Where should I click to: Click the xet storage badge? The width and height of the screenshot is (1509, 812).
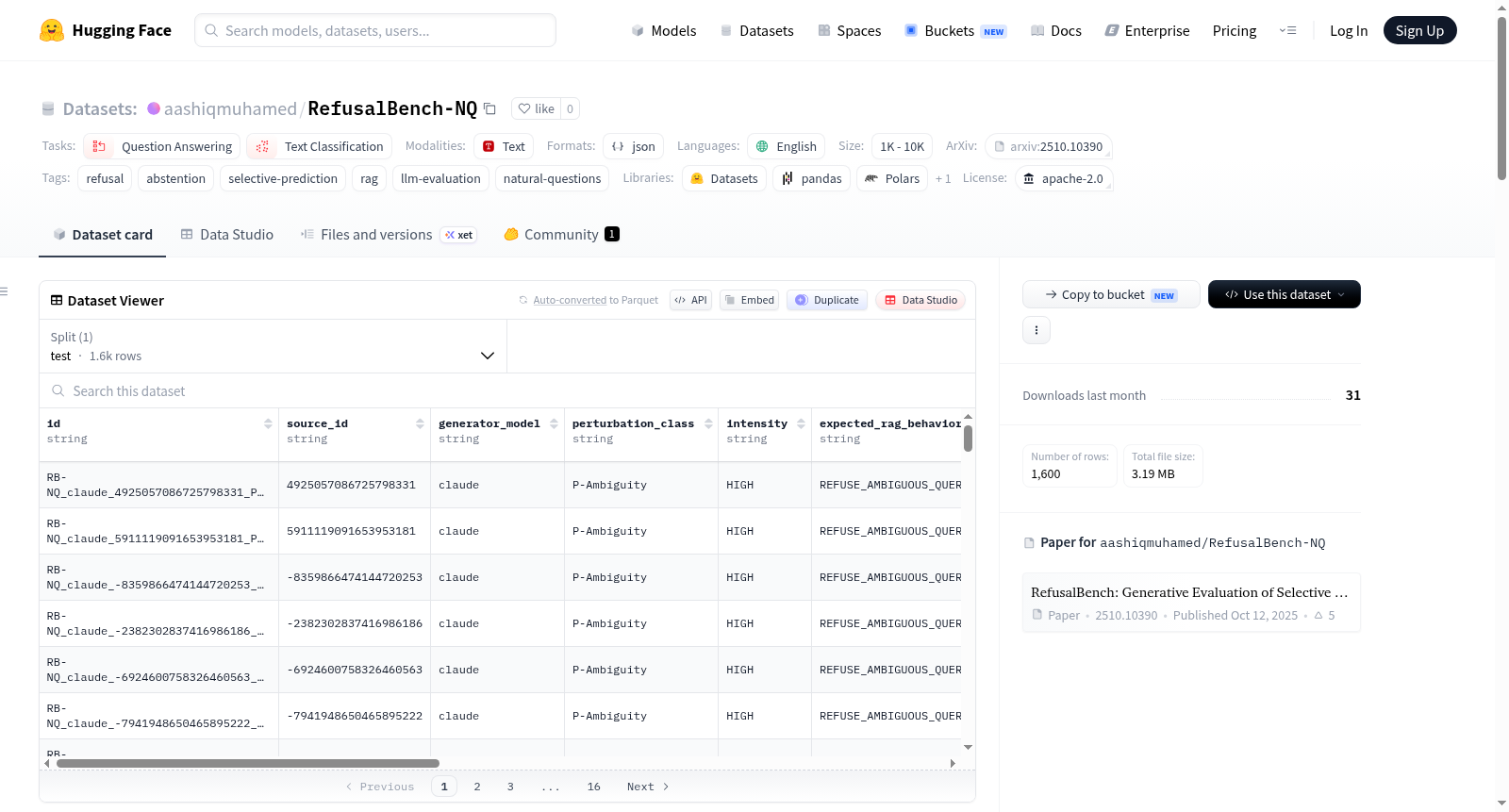[x=459, y=235]
